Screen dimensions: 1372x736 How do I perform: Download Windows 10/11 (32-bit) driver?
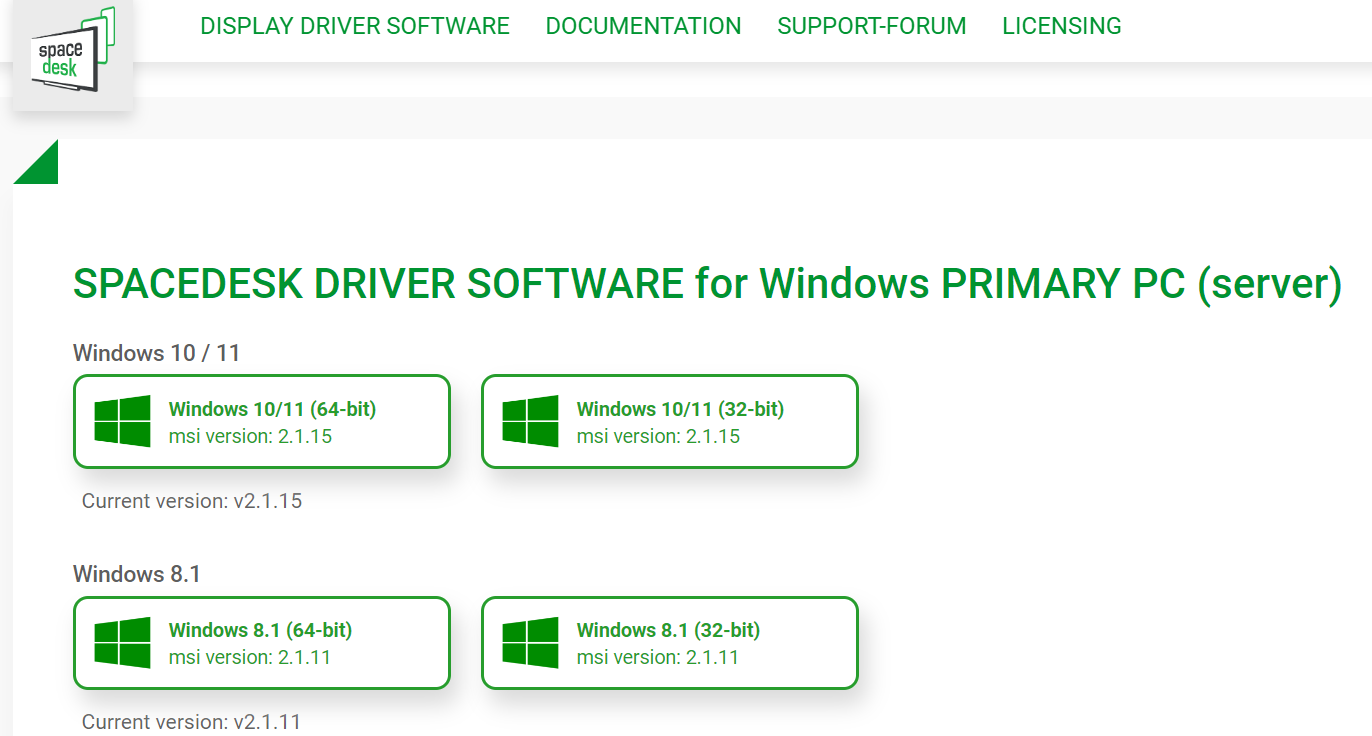pyautogui.click(x=670, y=421)
